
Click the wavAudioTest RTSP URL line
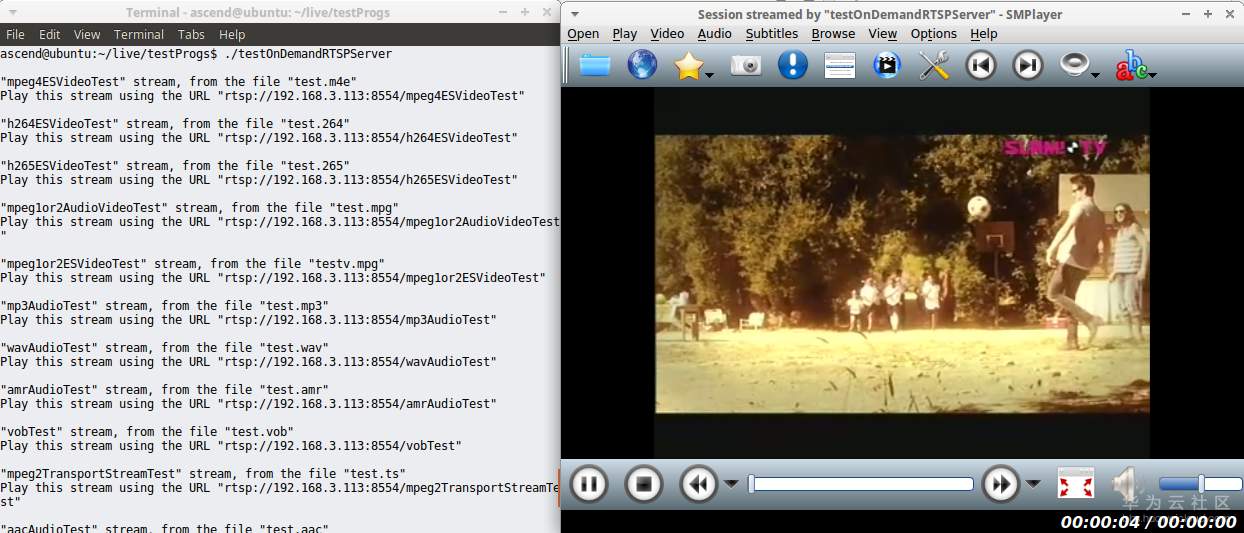[248, 362]
